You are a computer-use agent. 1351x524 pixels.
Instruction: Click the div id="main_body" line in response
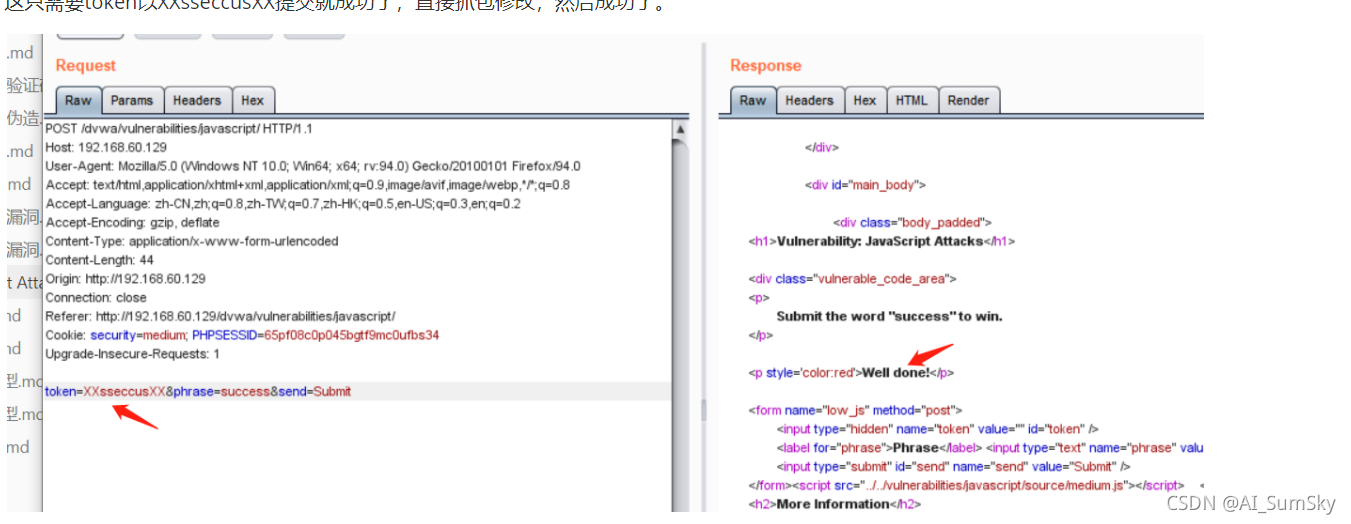tap(866, 185)
